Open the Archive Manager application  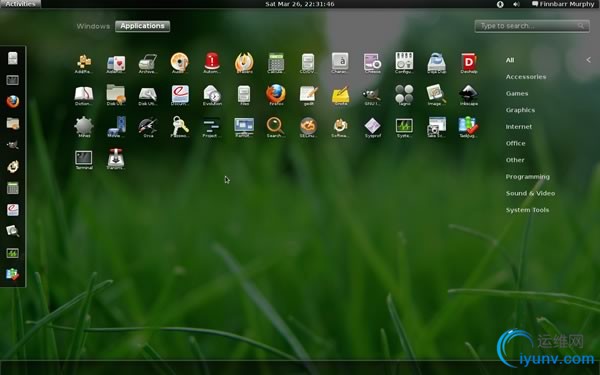[x=148, y=62]
